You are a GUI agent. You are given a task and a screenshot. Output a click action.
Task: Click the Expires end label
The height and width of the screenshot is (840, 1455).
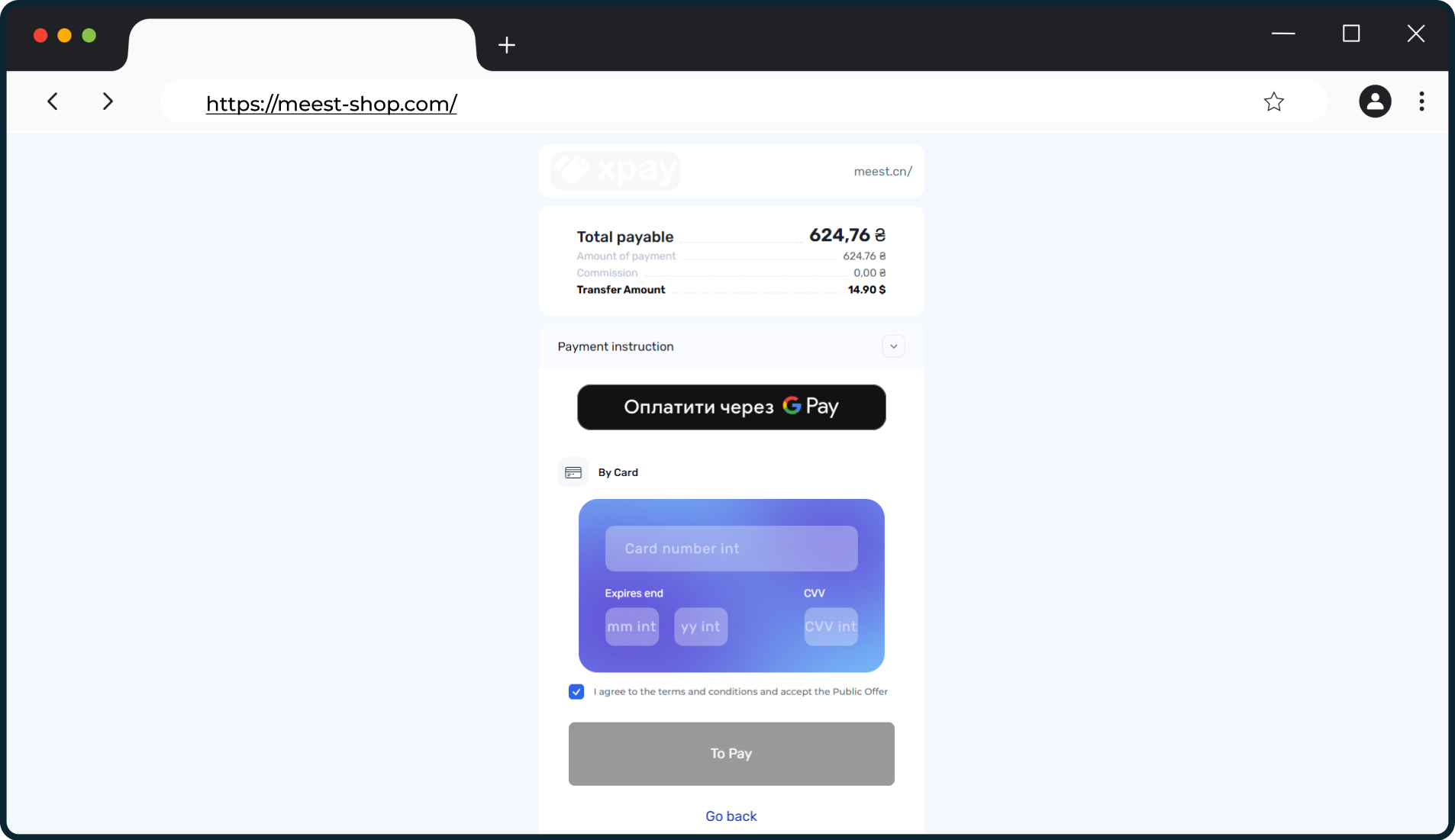point(634,594)
